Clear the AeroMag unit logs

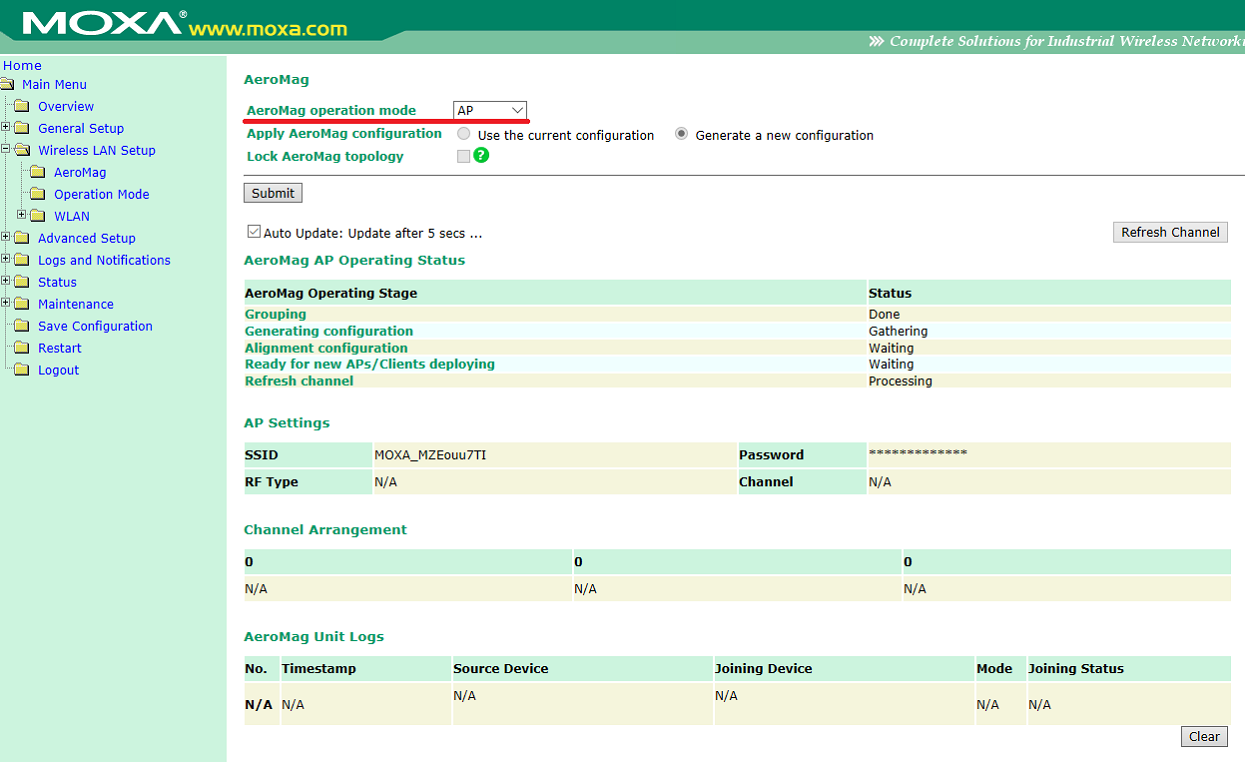pos(1204,737)
